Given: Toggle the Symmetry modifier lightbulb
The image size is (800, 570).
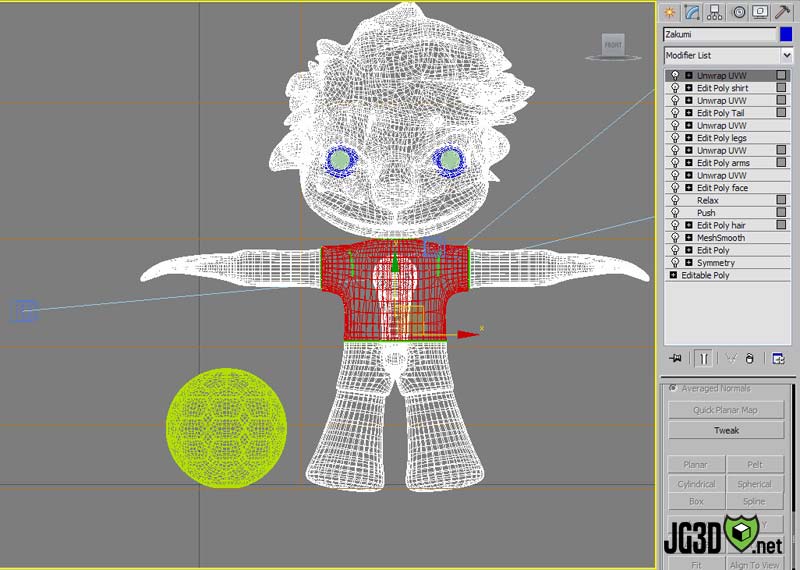Looking at the screenshot, I should click(676, 263).
